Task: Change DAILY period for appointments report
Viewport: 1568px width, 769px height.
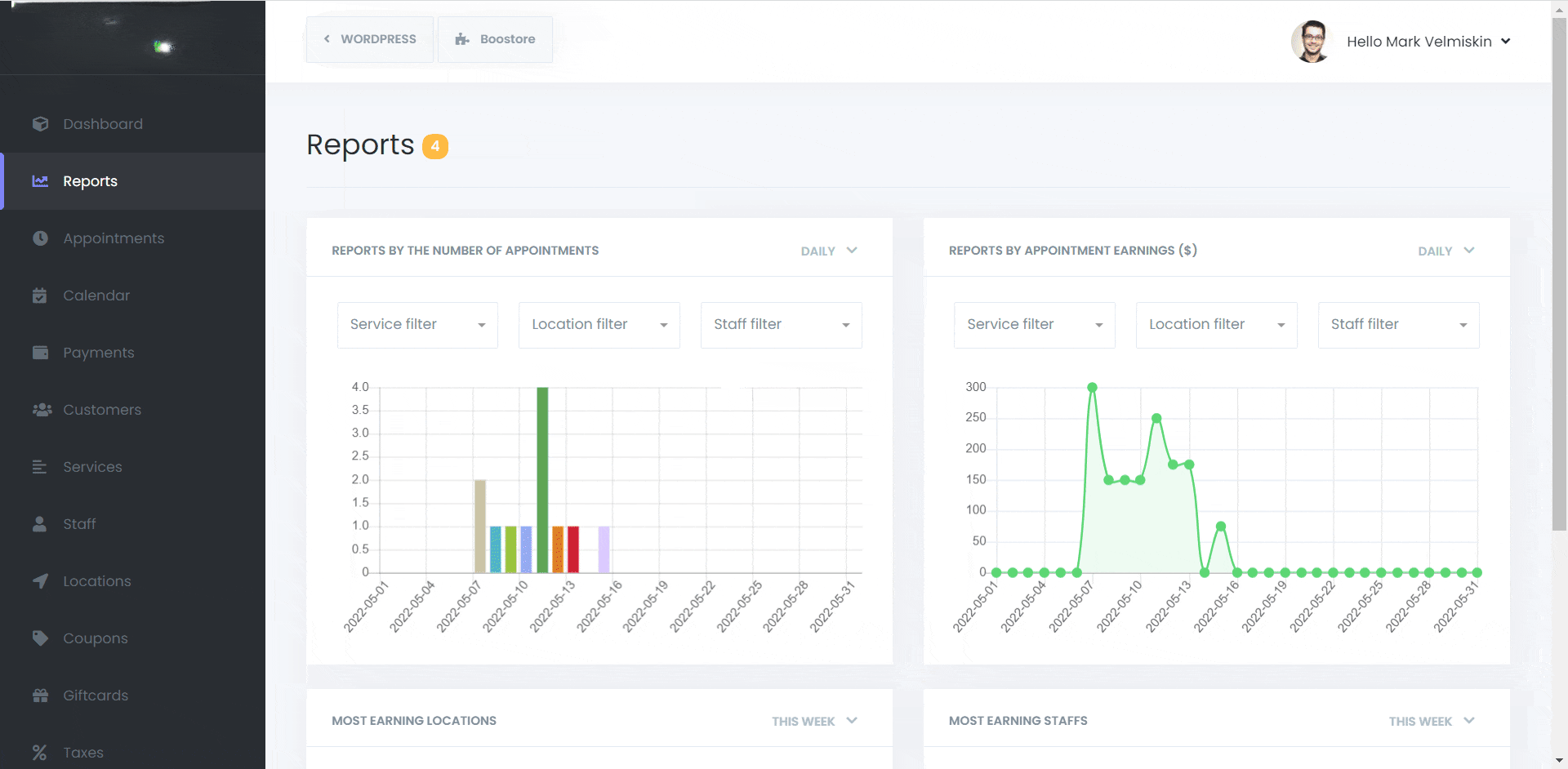Action: point(829,251)
